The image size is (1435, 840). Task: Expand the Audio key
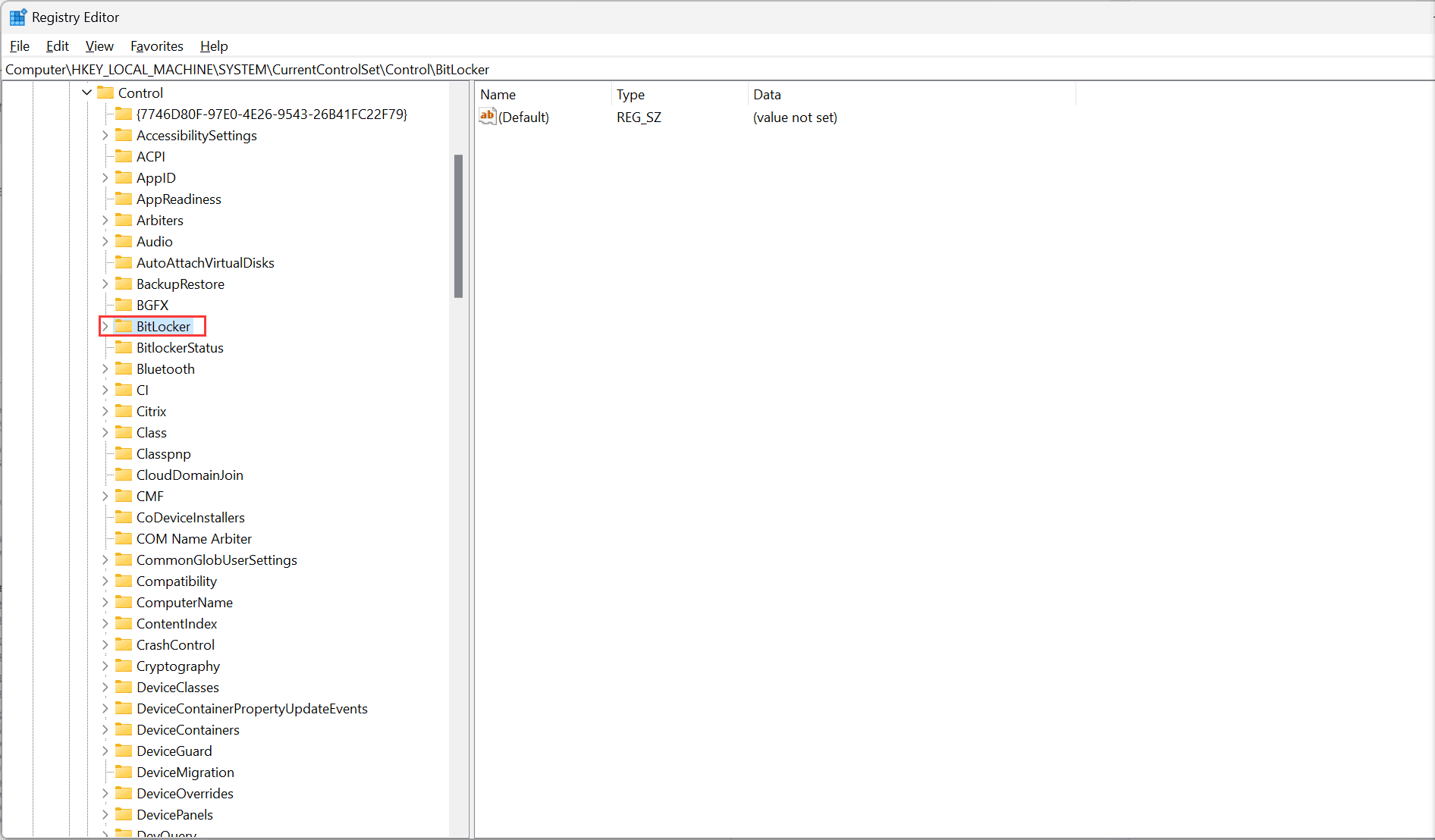click(x=105, y=241)
